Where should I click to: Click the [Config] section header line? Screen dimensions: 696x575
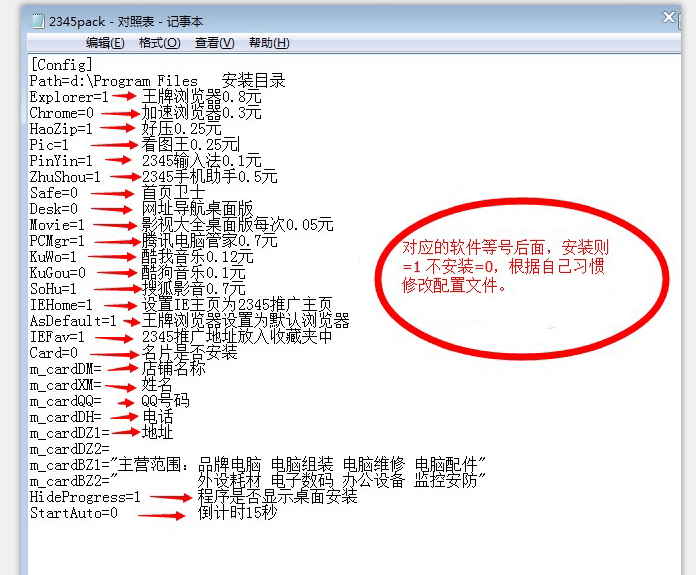pyautogui.click(x=61, y=65)
